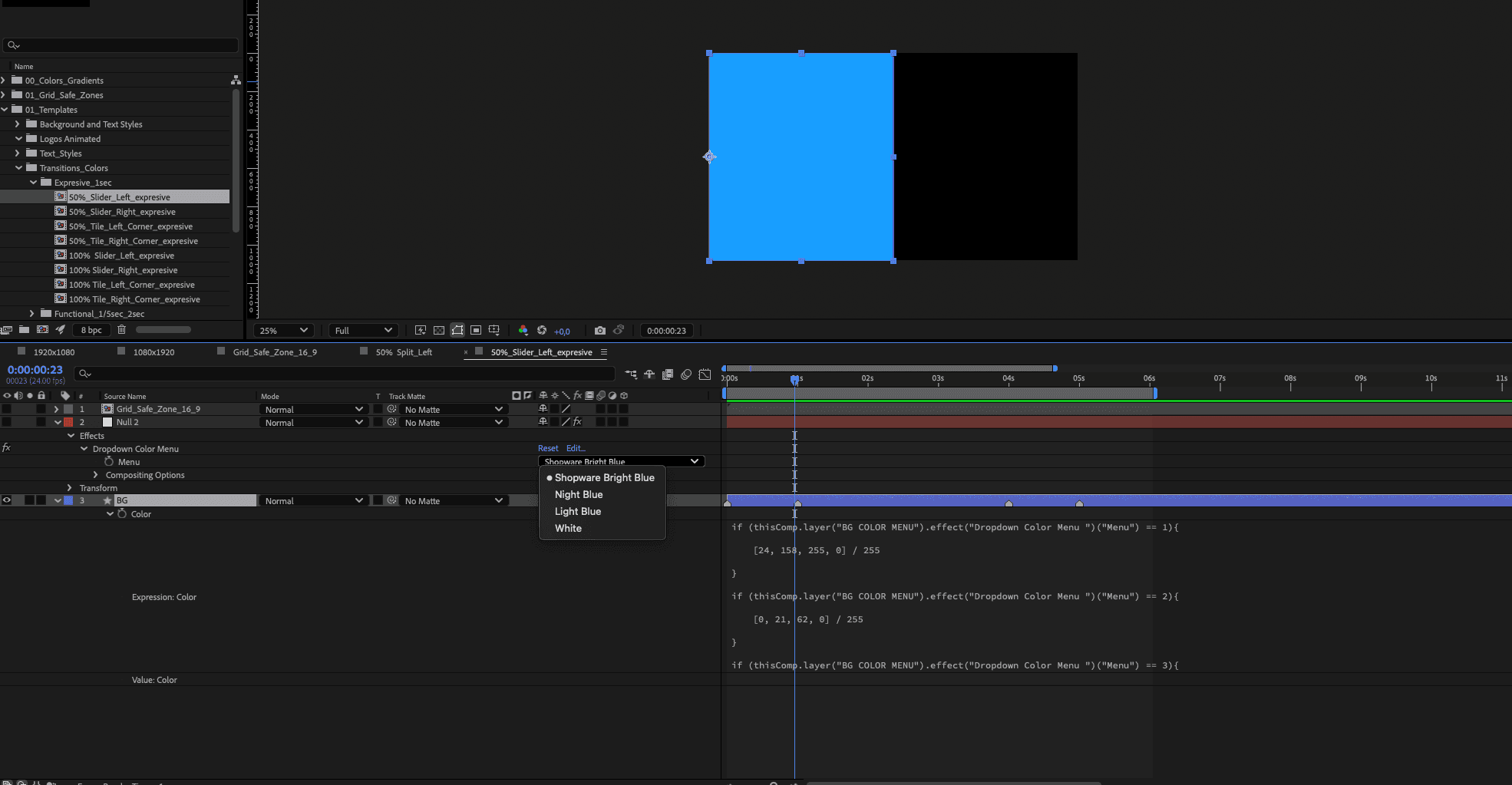Open Shopware Bright Blue menu dropdown
This screenshot has width=1512, height=785.
(x=622, y=462)
